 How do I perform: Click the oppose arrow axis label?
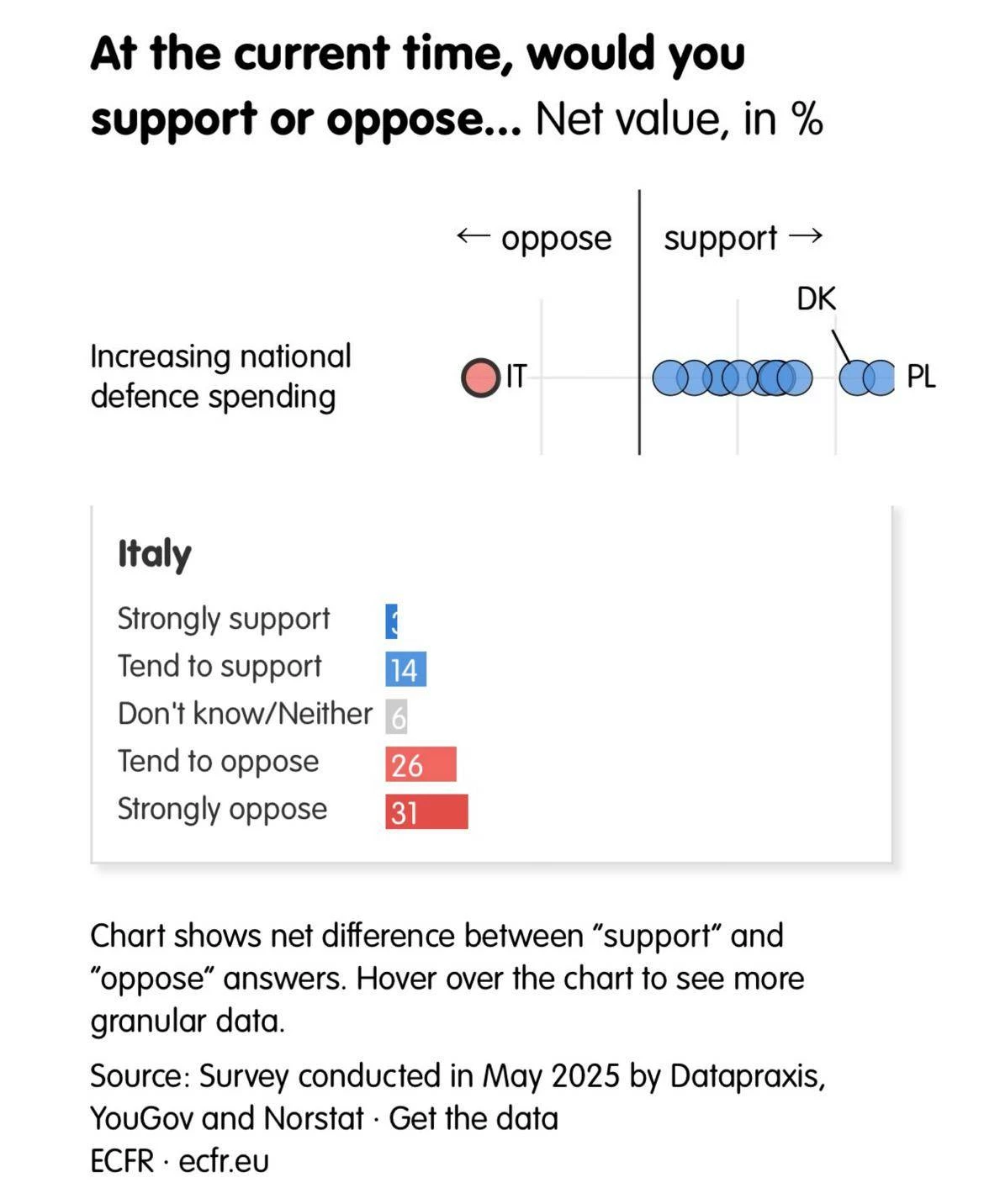coord(534,238)
